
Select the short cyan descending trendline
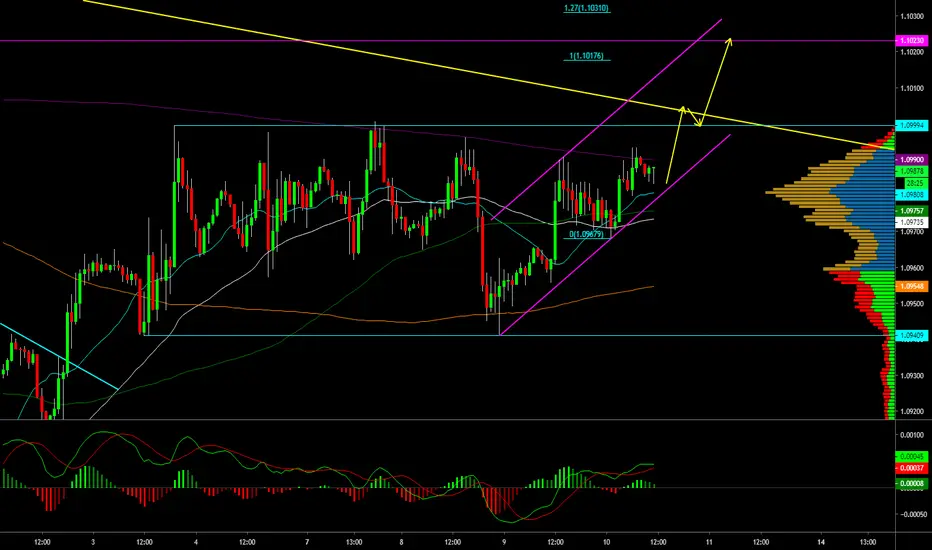pos(59,356)
